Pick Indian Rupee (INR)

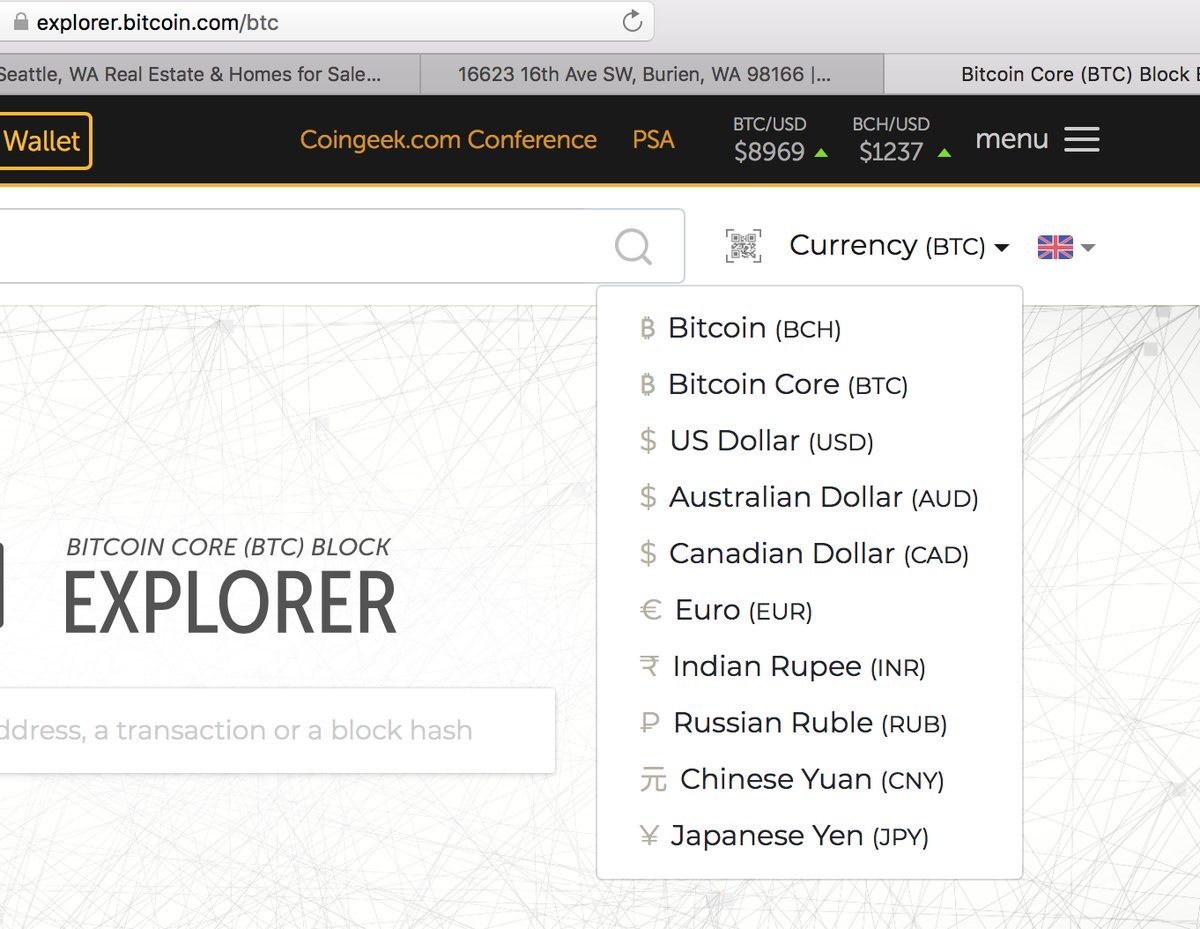(799, 666)
